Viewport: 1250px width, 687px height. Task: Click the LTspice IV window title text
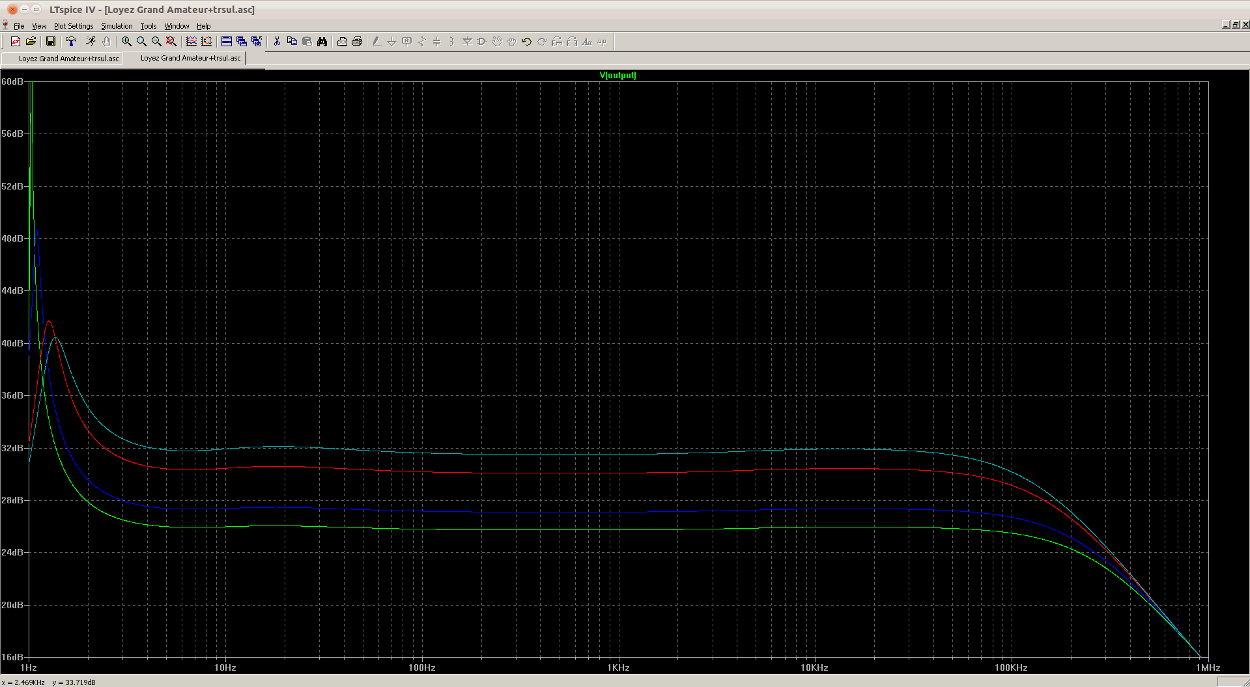151,9
